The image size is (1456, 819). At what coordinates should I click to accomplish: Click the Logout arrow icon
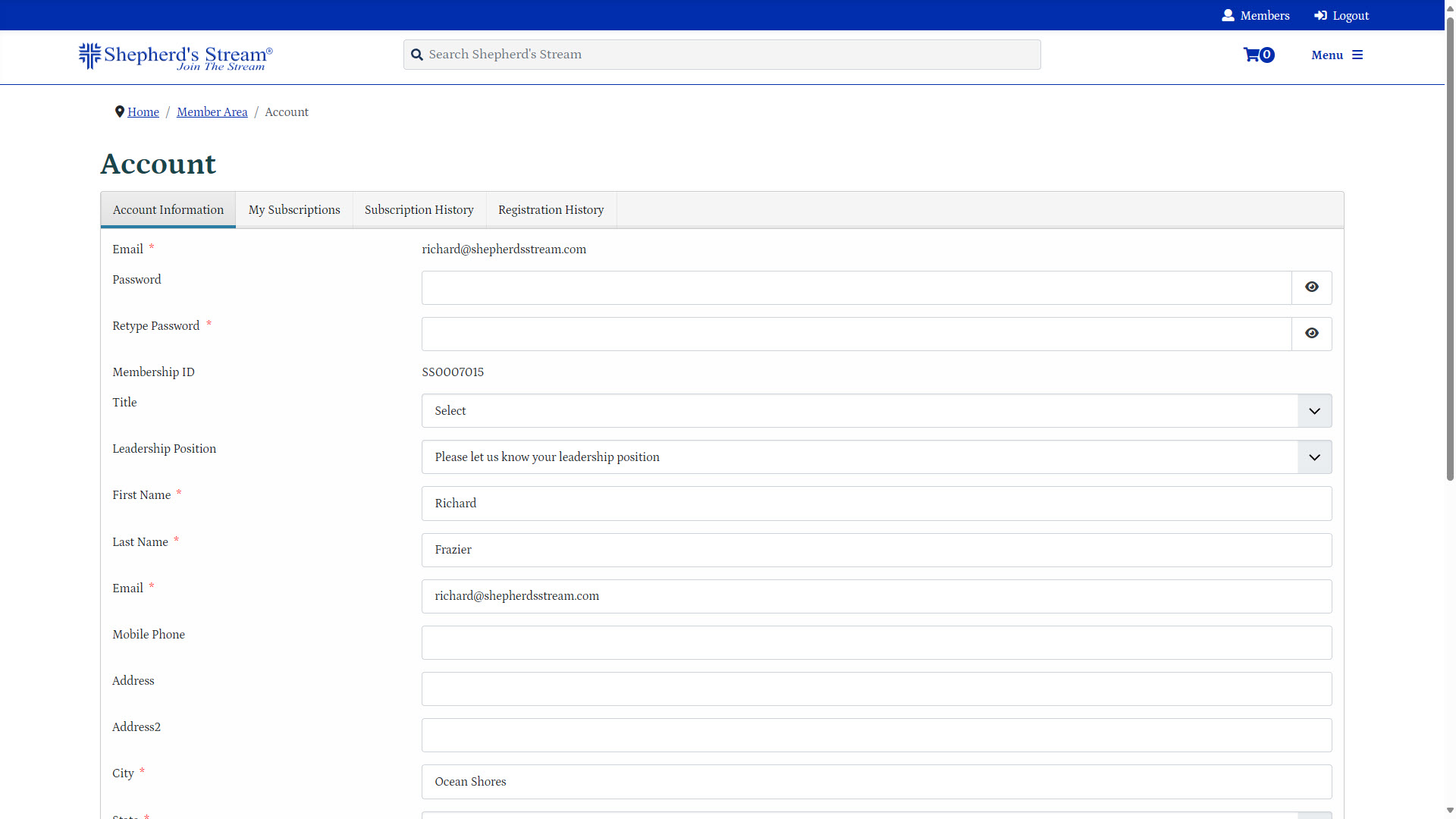point(1320,15)
